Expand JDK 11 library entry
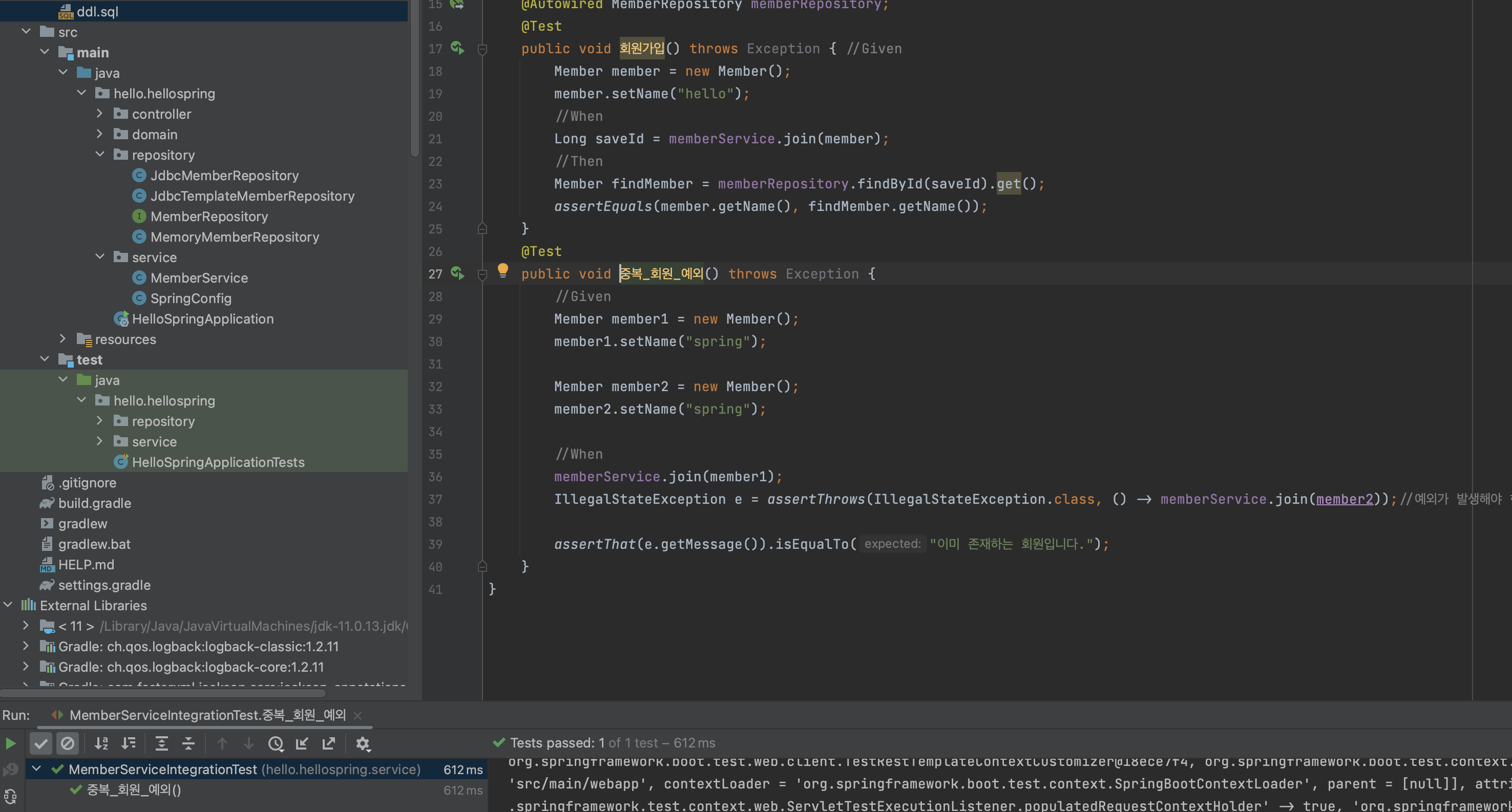 pos(26,626)
